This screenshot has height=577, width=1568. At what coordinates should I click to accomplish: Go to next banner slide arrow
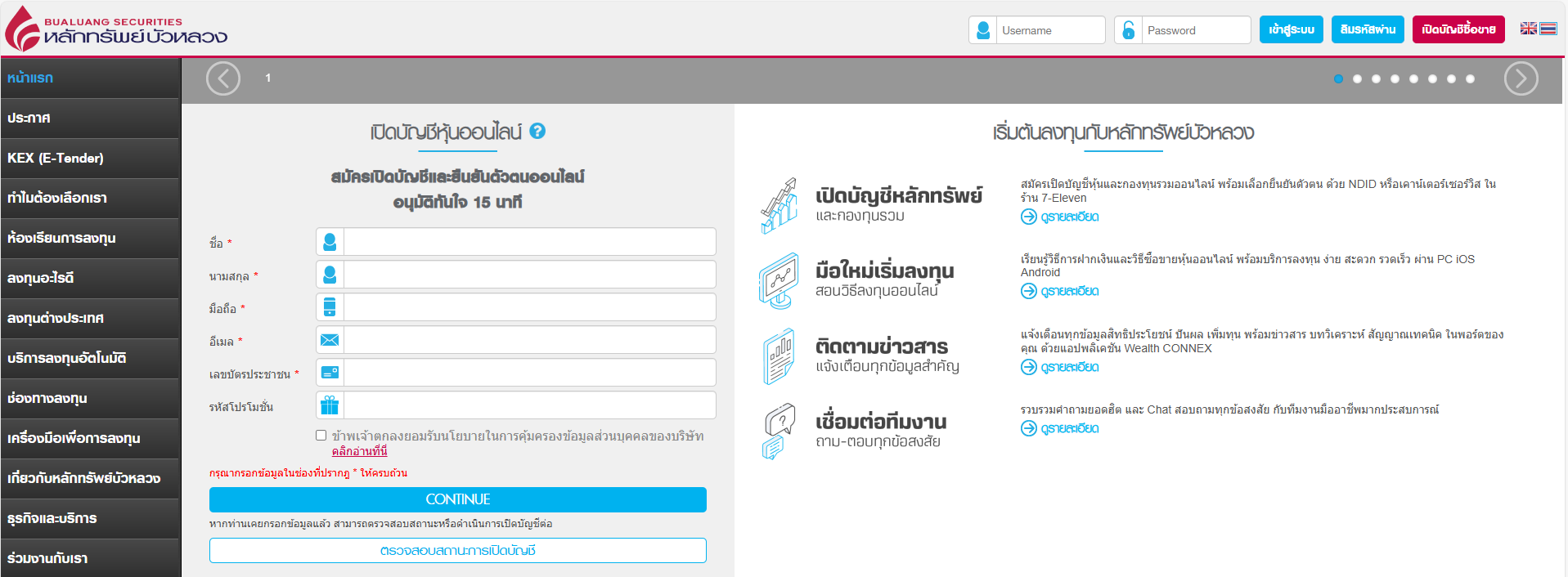pos(1521,78)
